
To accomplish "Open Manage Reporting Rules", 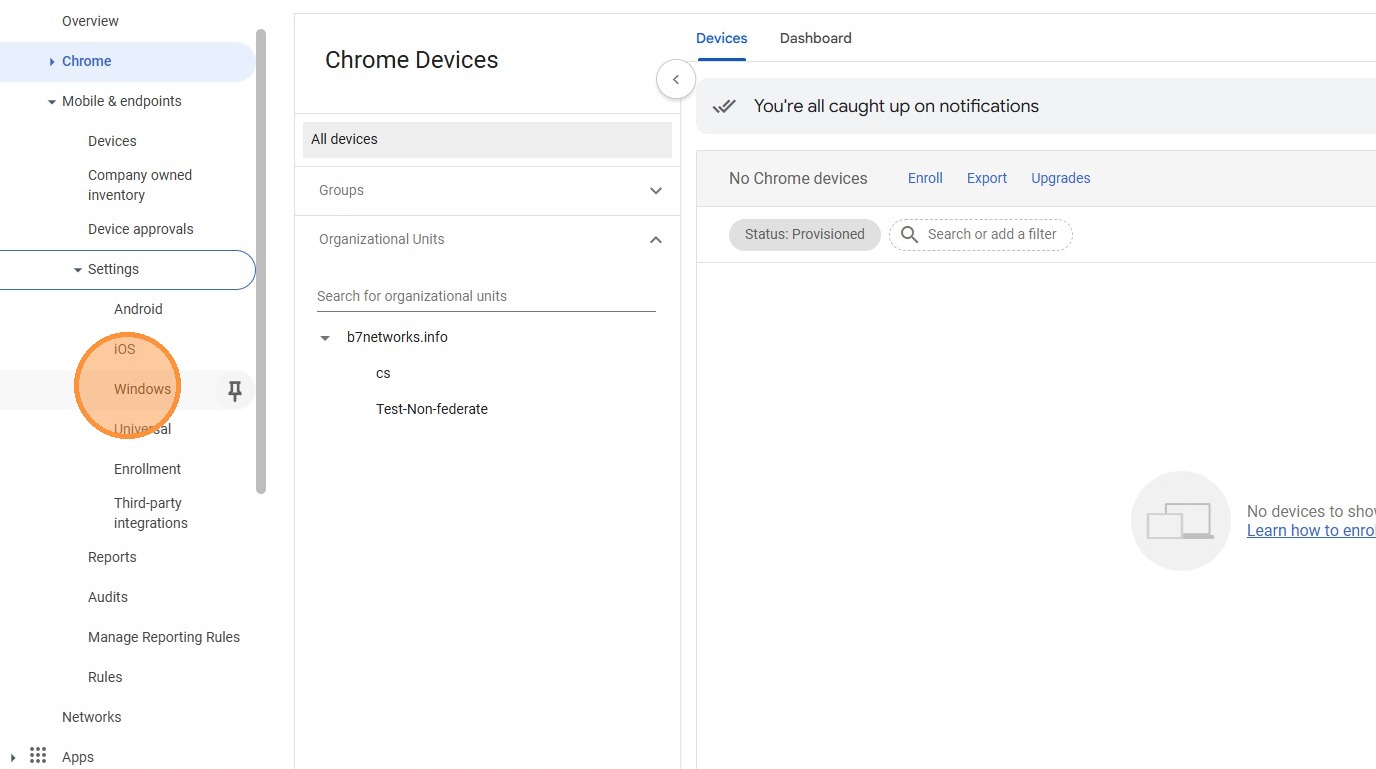I will point(164,637).
